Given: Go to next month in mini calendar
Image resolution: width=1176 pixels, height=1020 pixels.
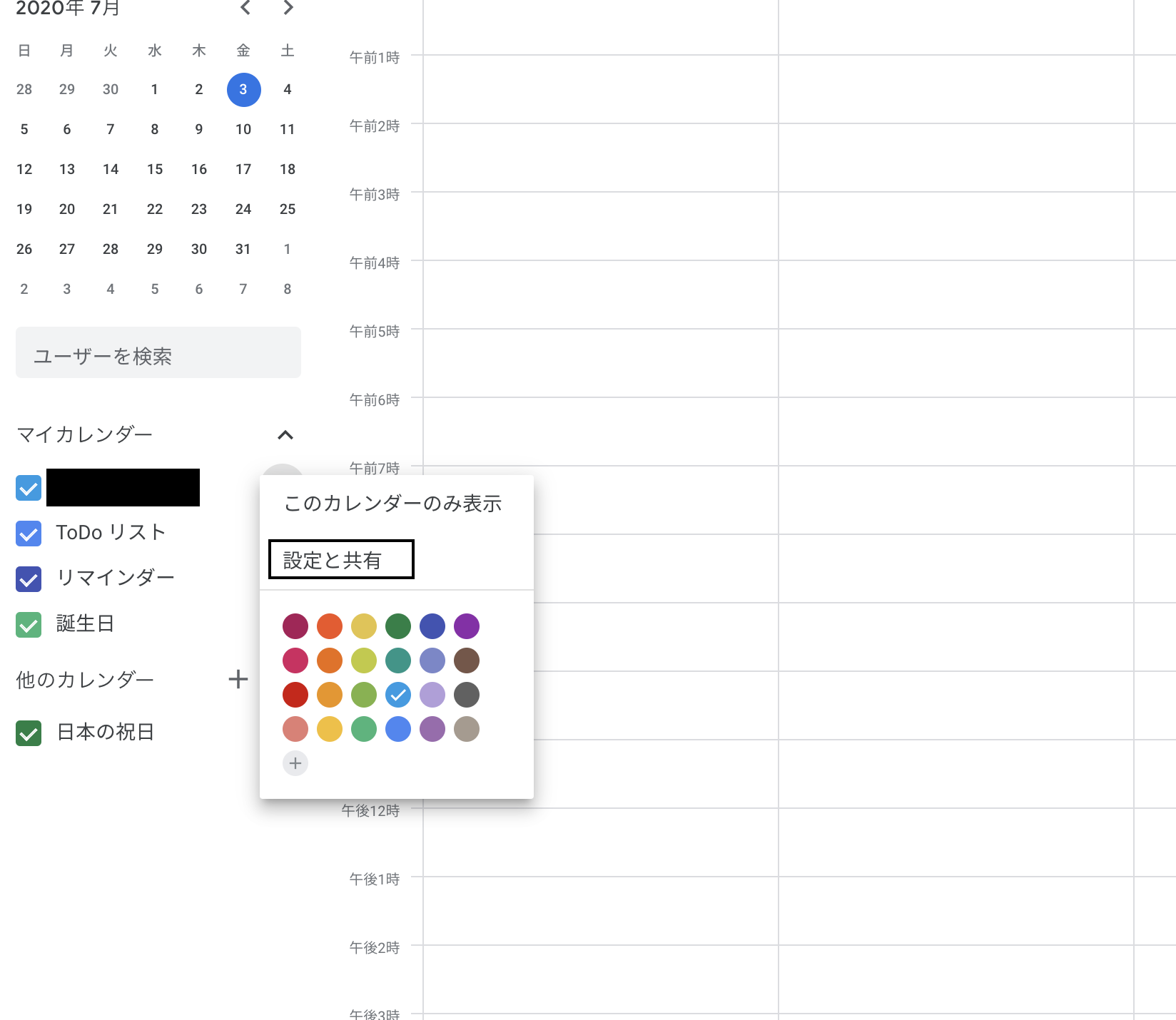Looking at the screenshot, I should pyautogui.click(x=288, y=8).
